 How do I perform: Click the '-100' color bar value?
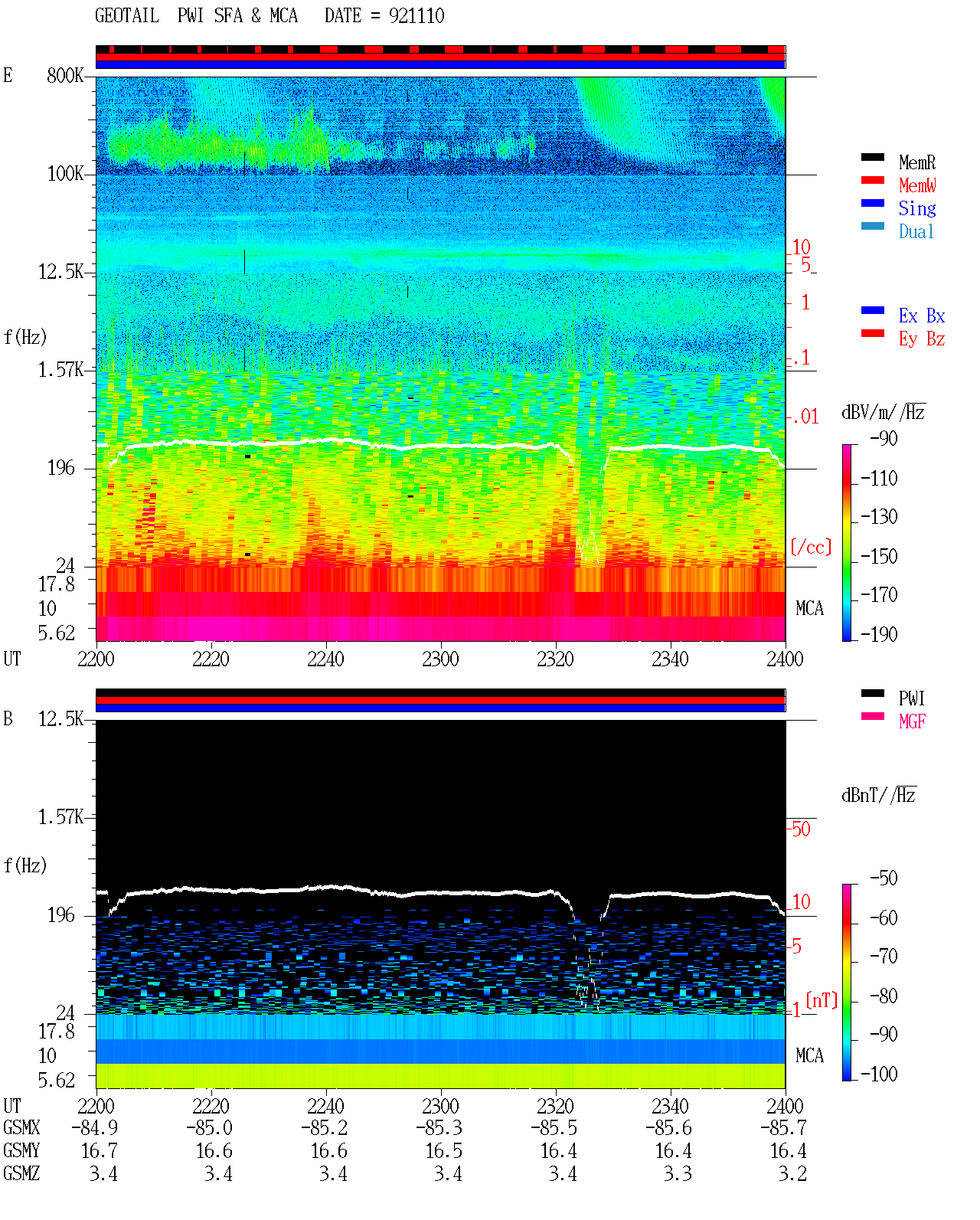879,1074
